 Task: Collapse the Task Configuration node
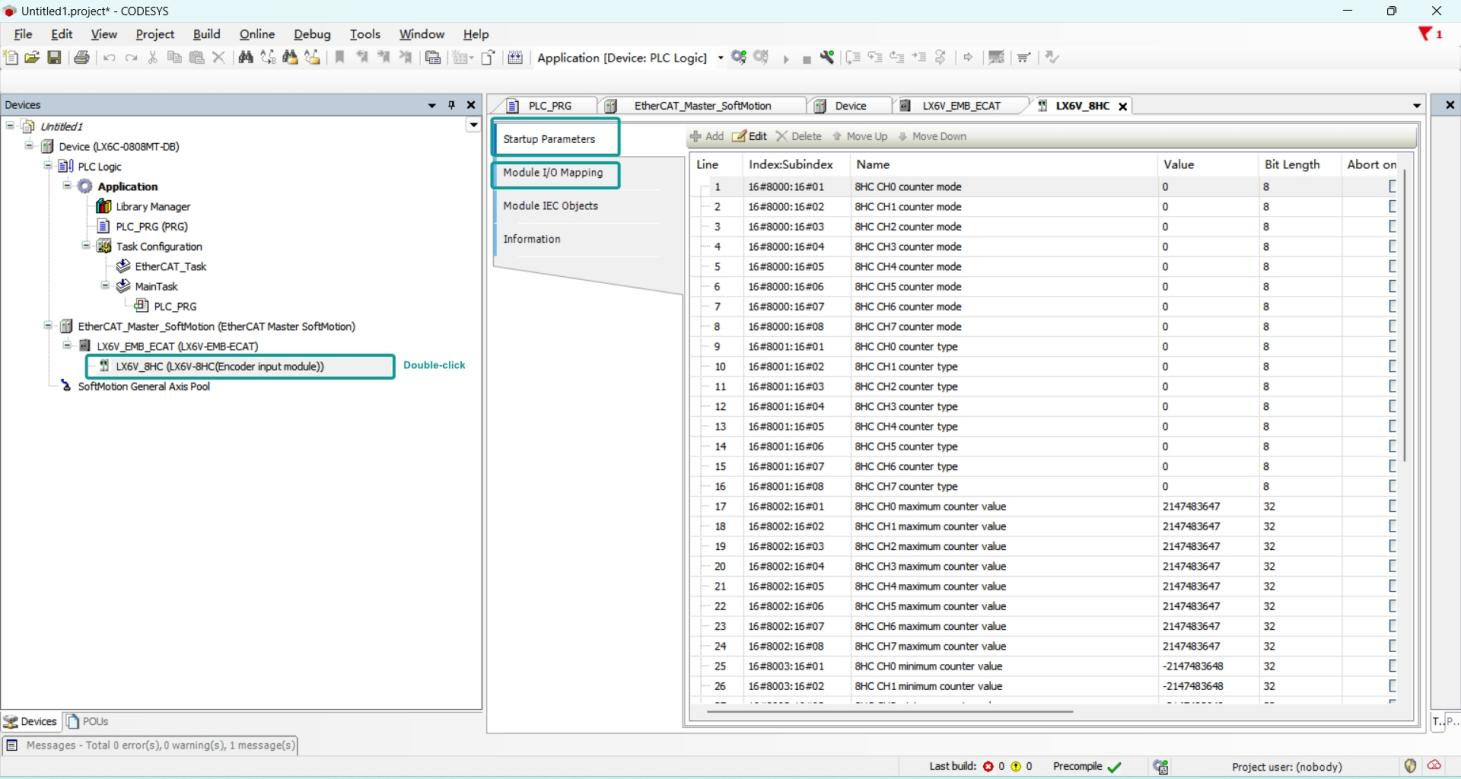pos(87,247)
